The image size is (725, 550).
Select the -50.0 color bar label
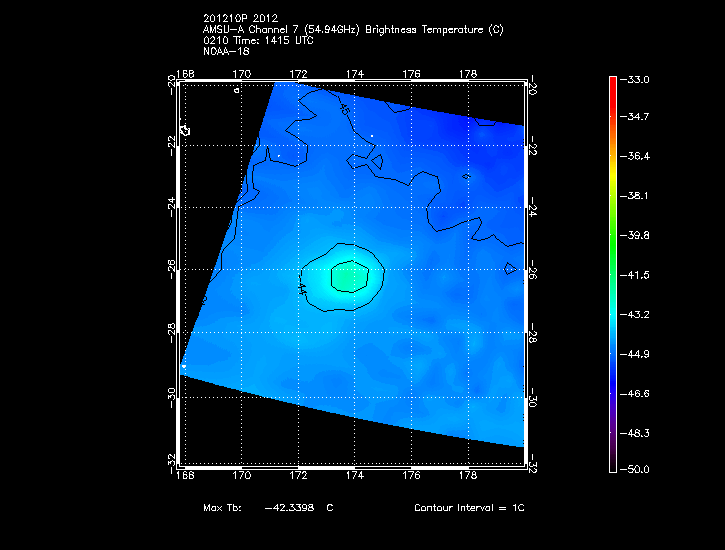[637, 469]
